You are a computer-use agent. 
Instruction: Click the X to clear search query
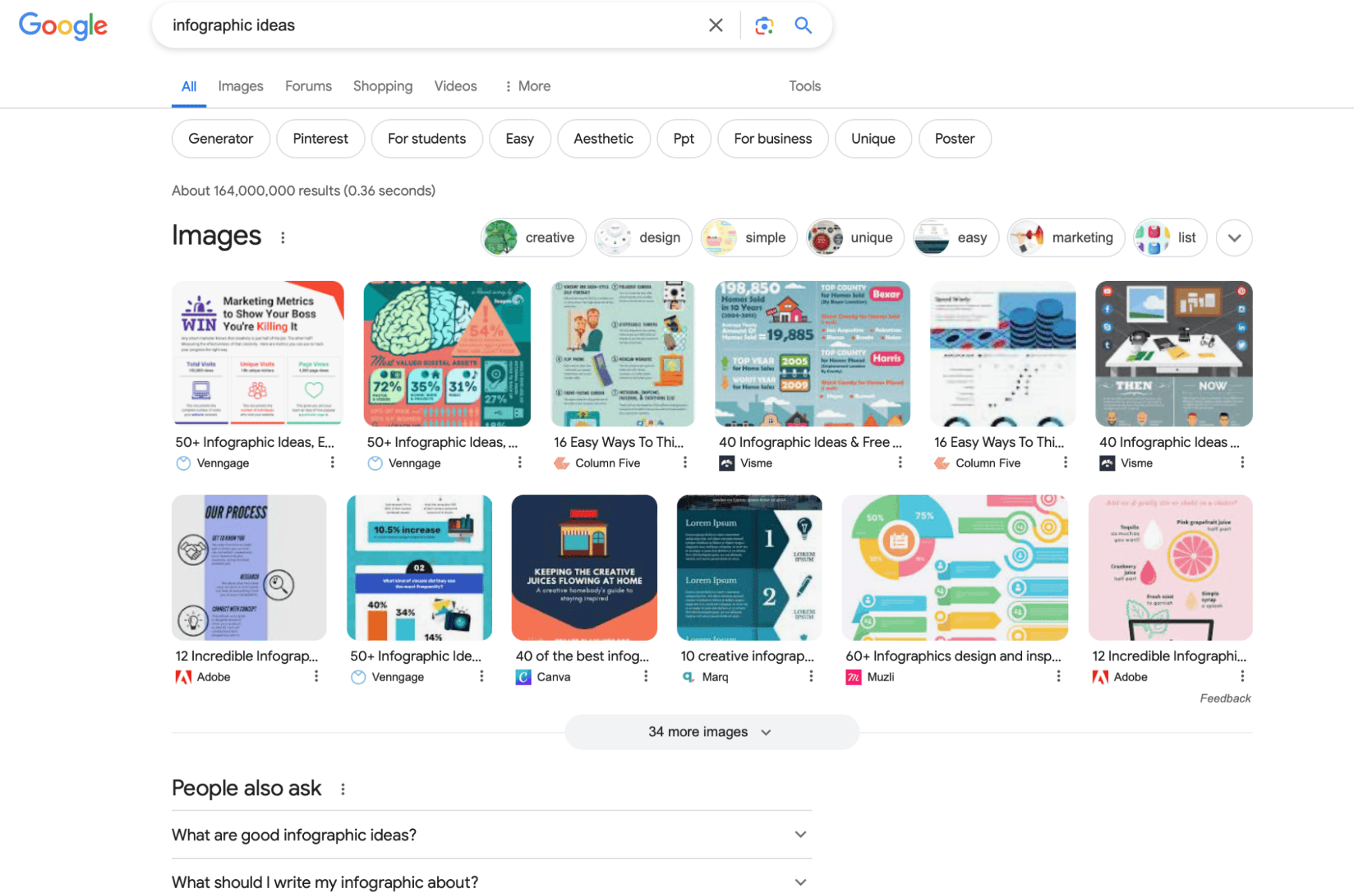point(716,25)
